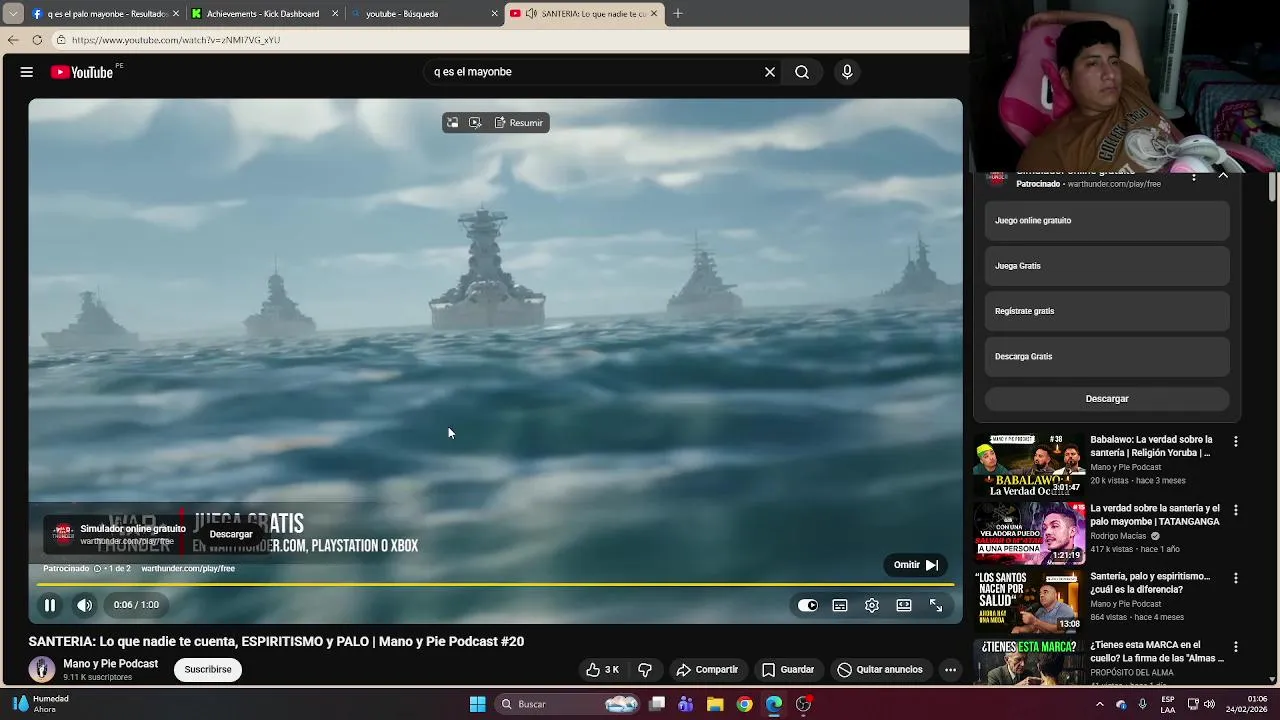Close the Kick Dashboard tab

(335, 14)
